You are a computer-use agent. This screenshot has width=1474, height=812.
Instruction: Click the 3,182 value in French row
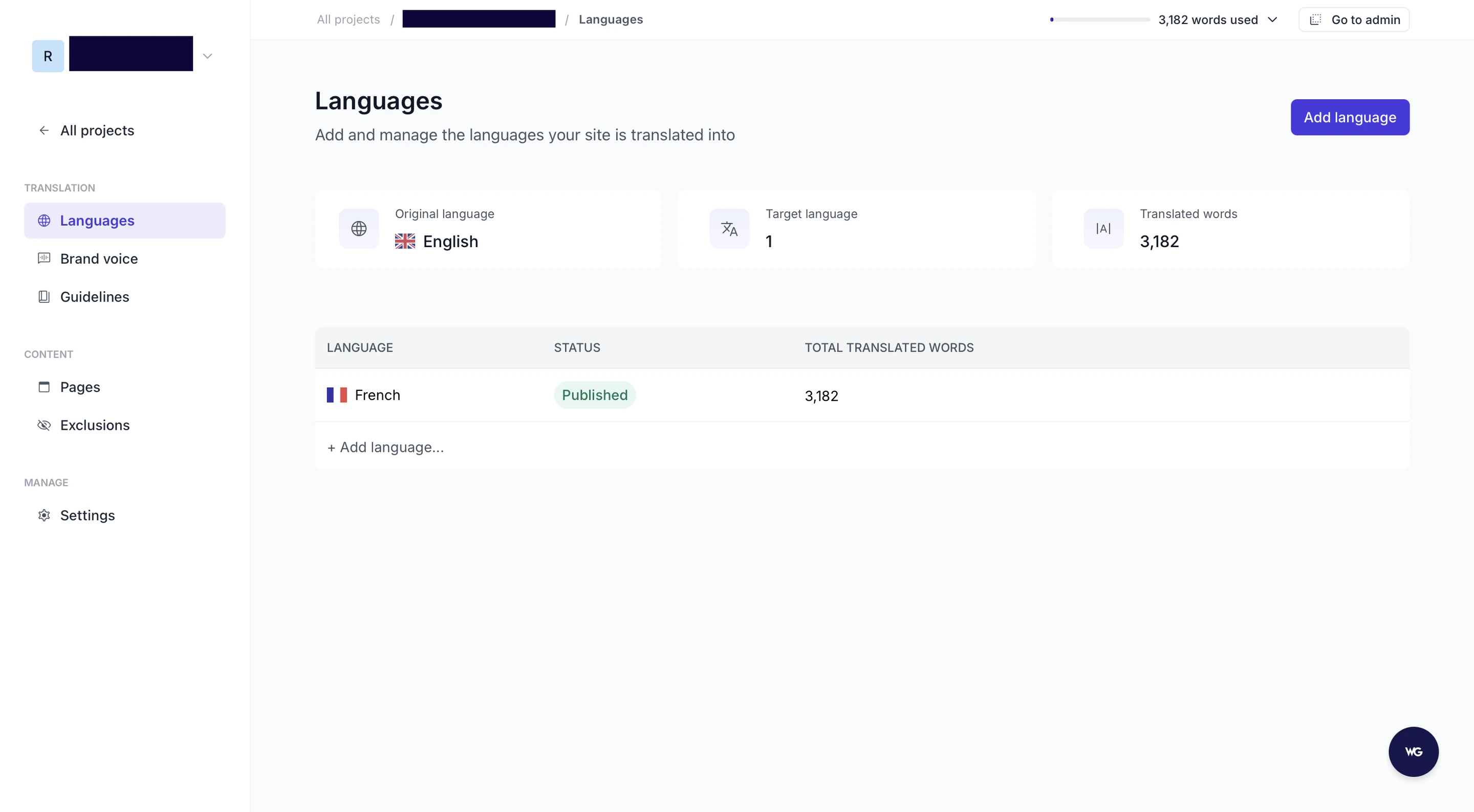point(821,396)
